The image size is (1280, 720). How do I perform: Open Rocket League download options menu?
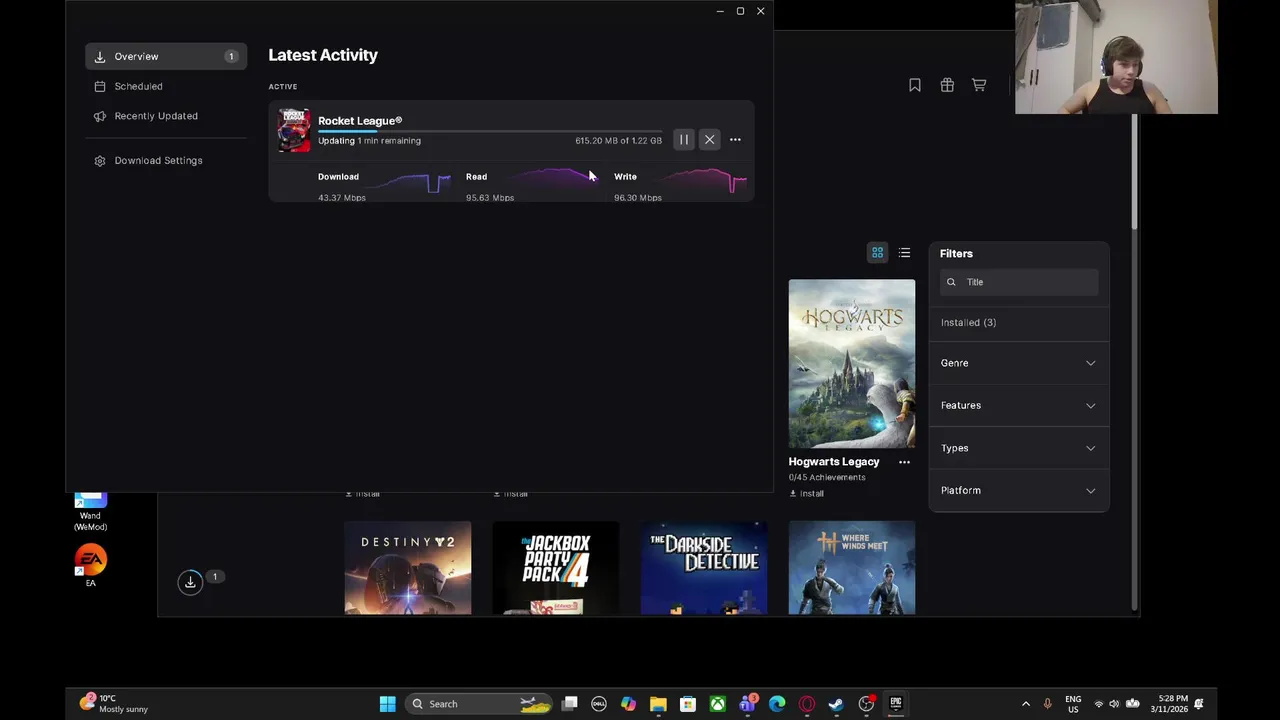[x=735, y=140]
